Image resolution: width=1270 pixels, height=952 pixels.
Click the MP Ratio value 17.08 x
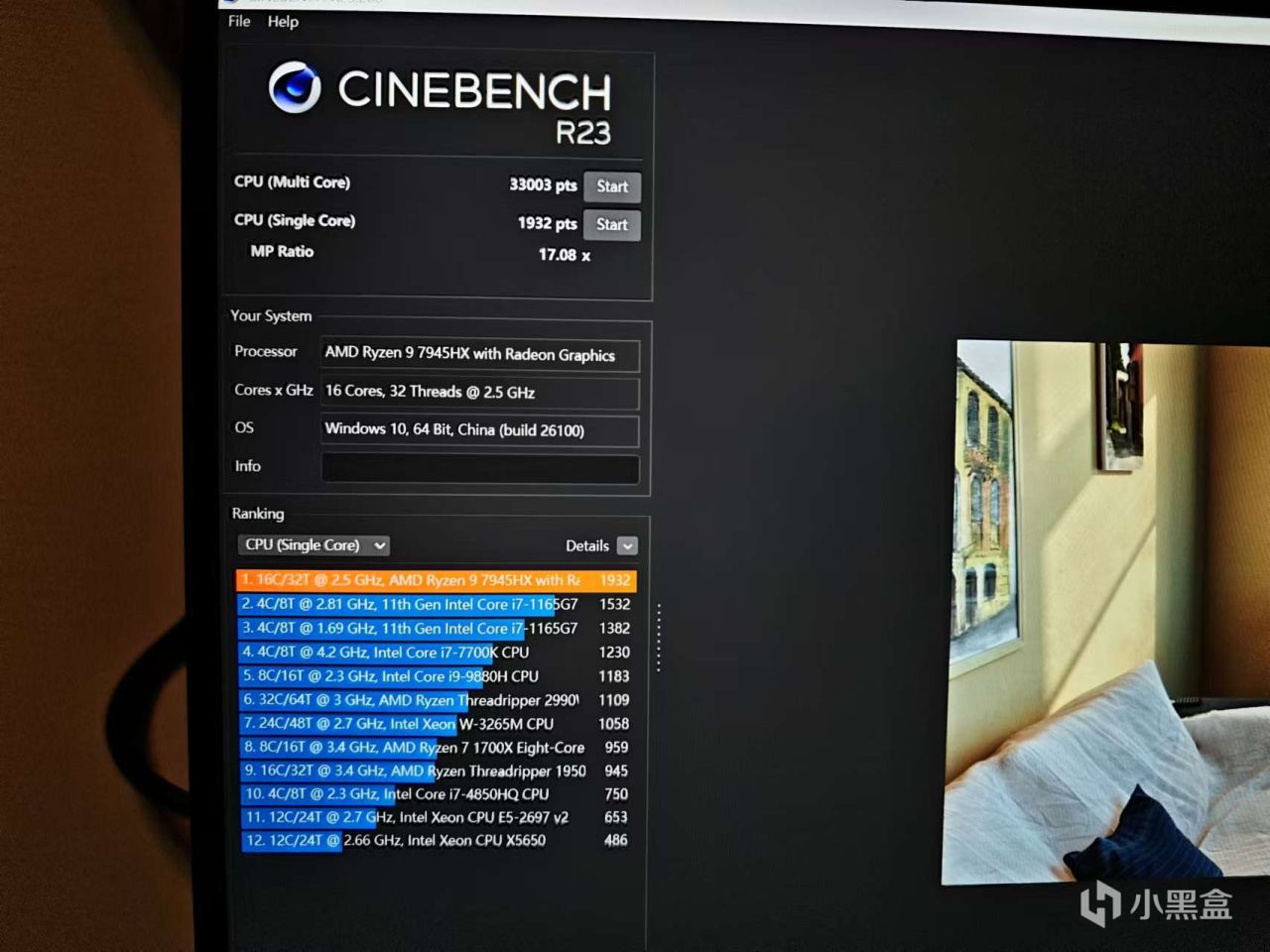tap(565, 255)
